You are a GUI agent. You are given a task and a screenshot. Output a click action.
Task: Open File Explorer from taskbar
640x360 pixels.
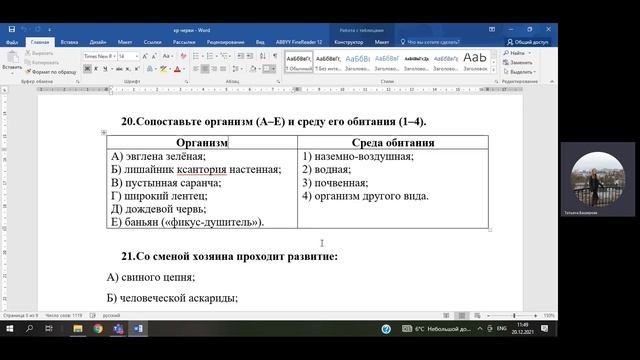78,329
